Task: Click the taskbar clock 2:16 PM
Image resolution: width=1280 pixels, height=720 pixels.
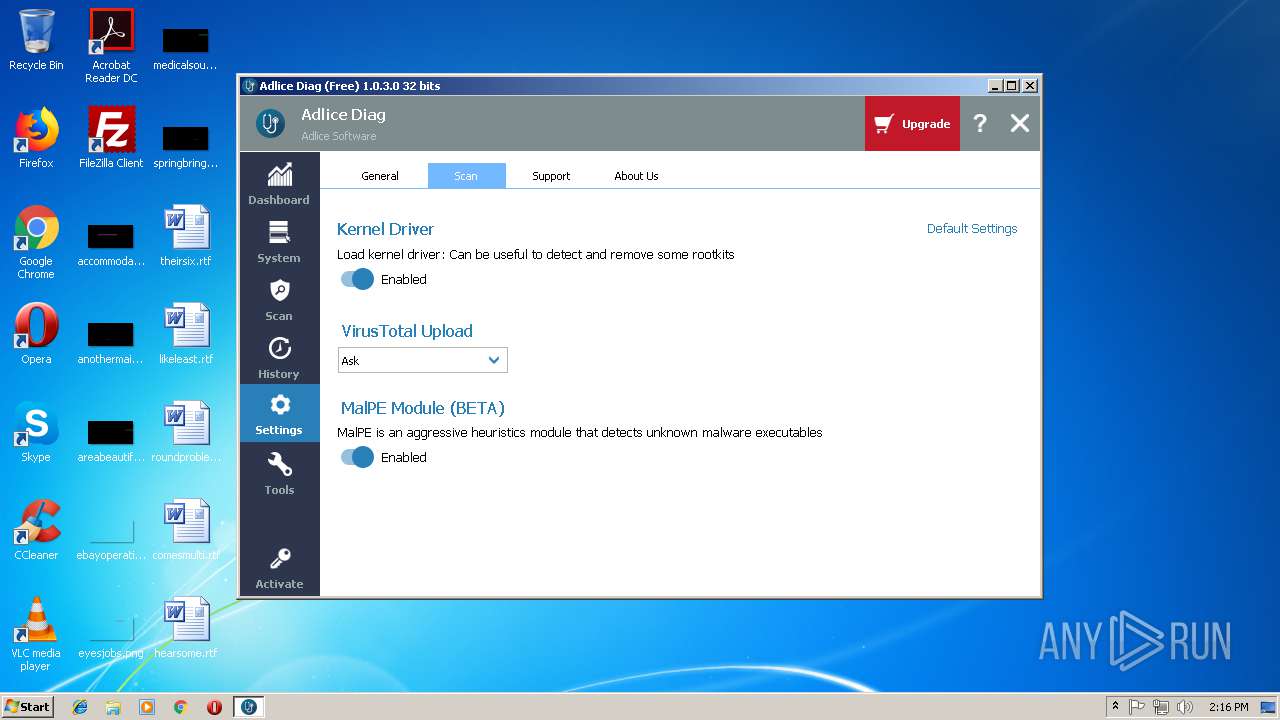Action: click(1229, 707)
